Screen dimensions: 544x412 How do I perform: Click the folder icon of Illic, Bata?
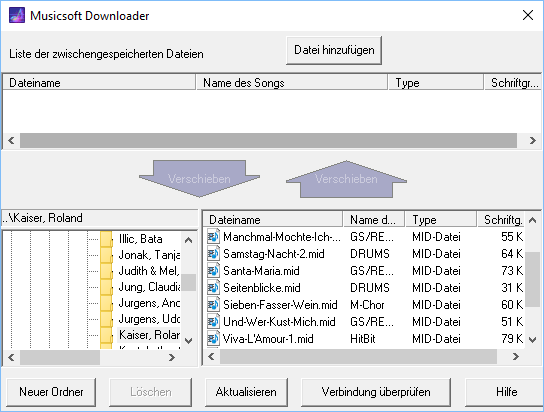point(107,239)
